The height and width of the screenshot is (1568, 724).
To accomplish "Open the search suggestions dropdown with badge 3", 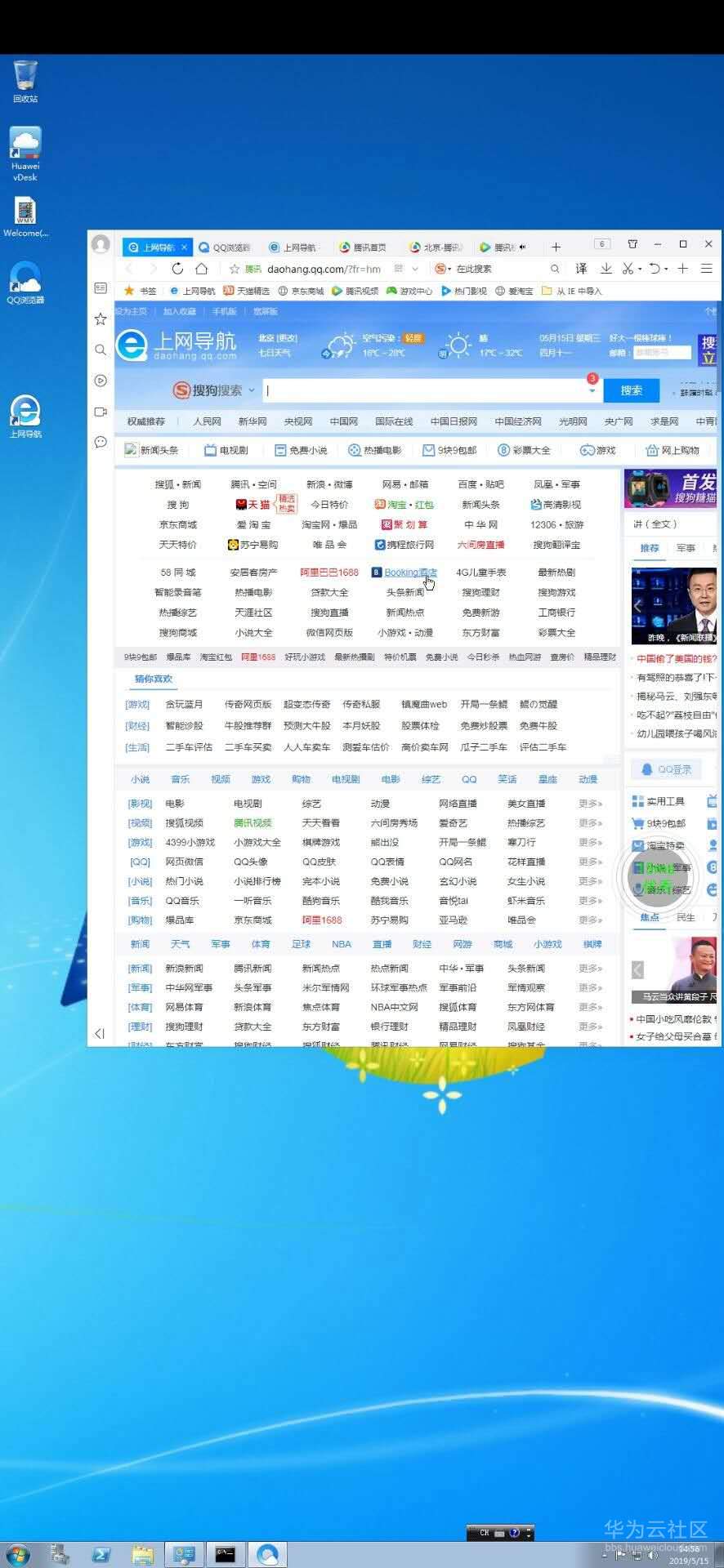I will 592,390.
